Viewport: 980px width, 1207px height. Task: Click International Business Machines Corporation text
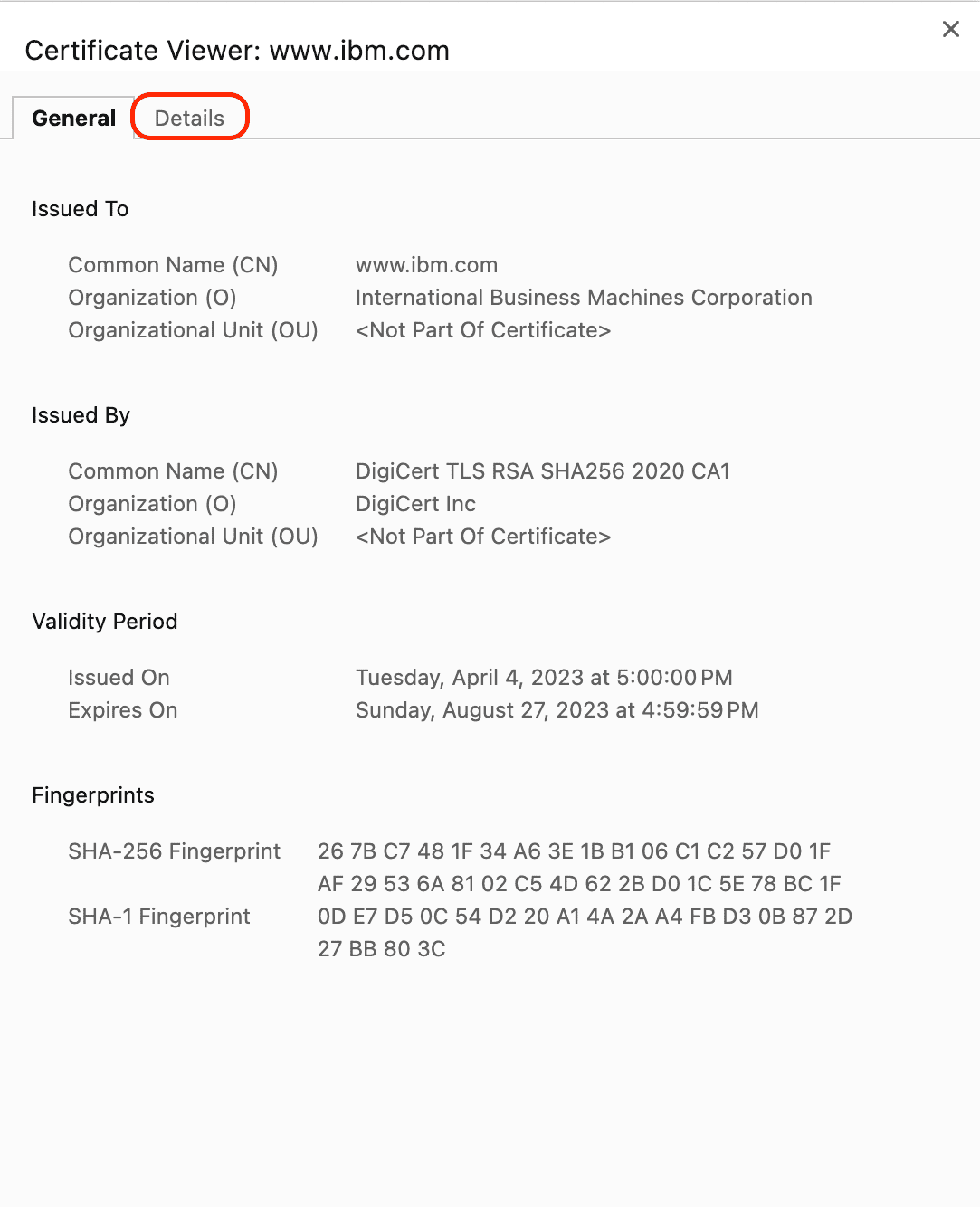[584, 298]
